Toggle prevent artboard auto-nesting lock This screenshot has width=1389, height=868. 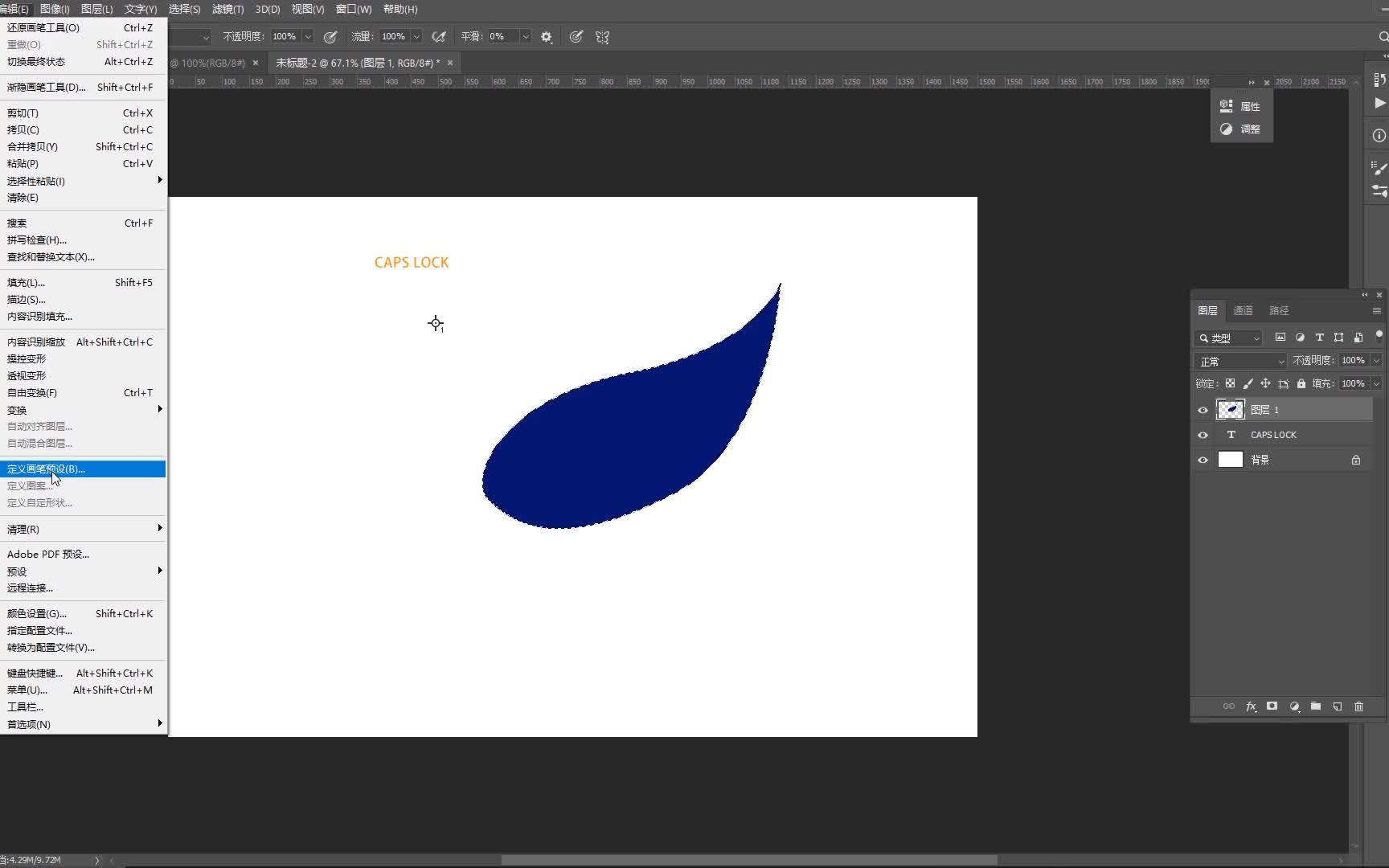[x=1283, y=383]
